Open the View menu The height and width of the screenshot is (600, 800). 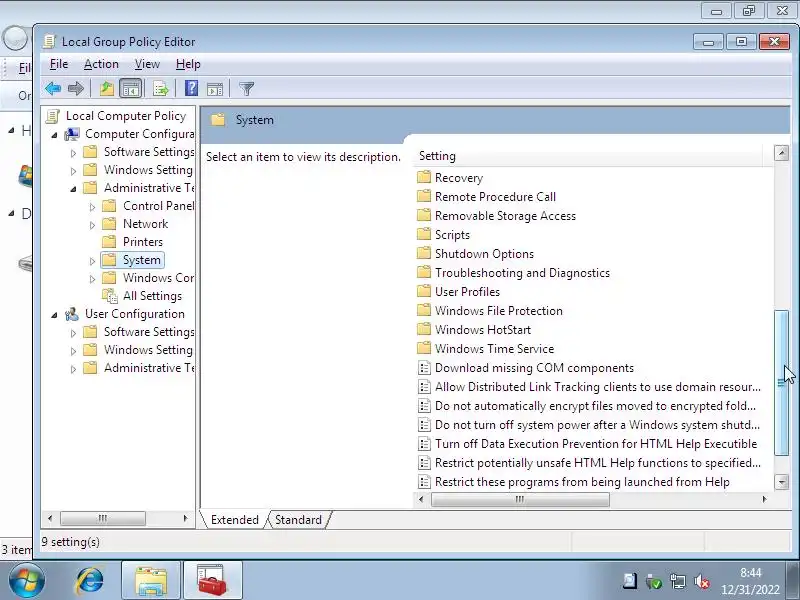pyautogui.click(x=147, y=64)
